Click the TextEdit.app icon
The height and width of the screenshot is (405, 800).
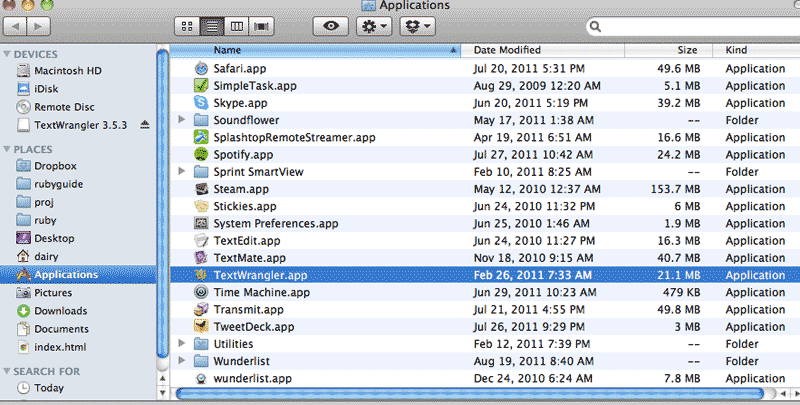[201, 241]
